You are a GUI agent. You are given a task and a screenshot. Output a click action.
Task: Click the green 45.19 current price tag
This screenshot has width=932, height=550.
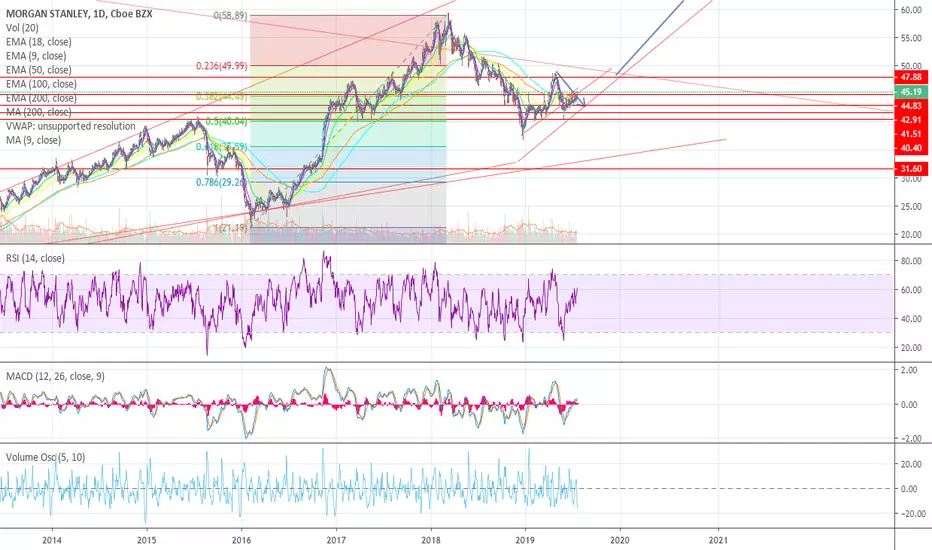coord(911,92)
